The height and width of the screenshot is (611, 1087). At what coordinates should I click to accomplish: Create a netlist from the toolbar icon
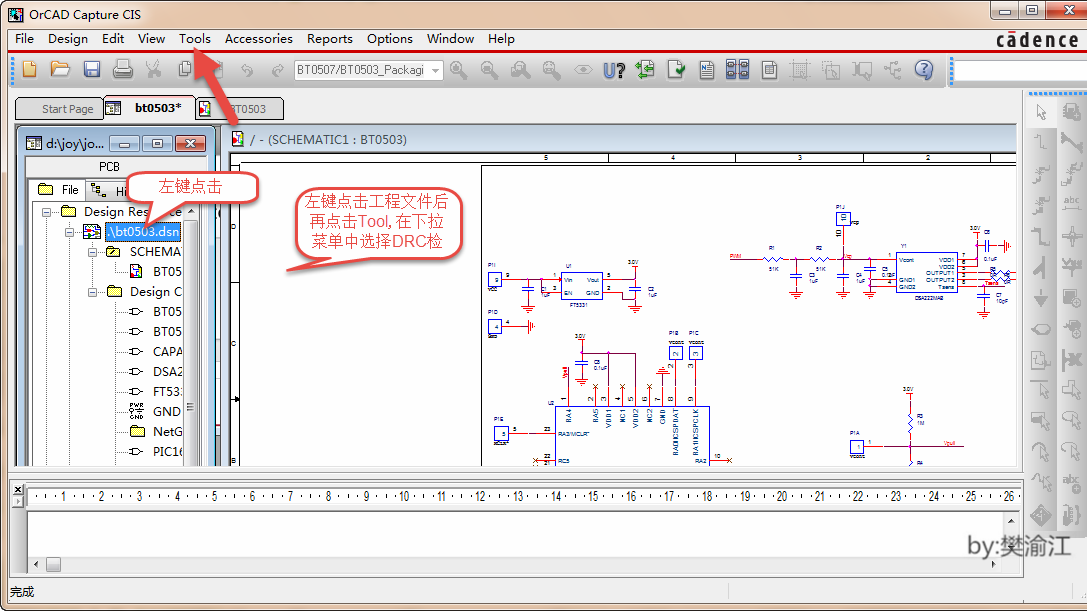706,70
